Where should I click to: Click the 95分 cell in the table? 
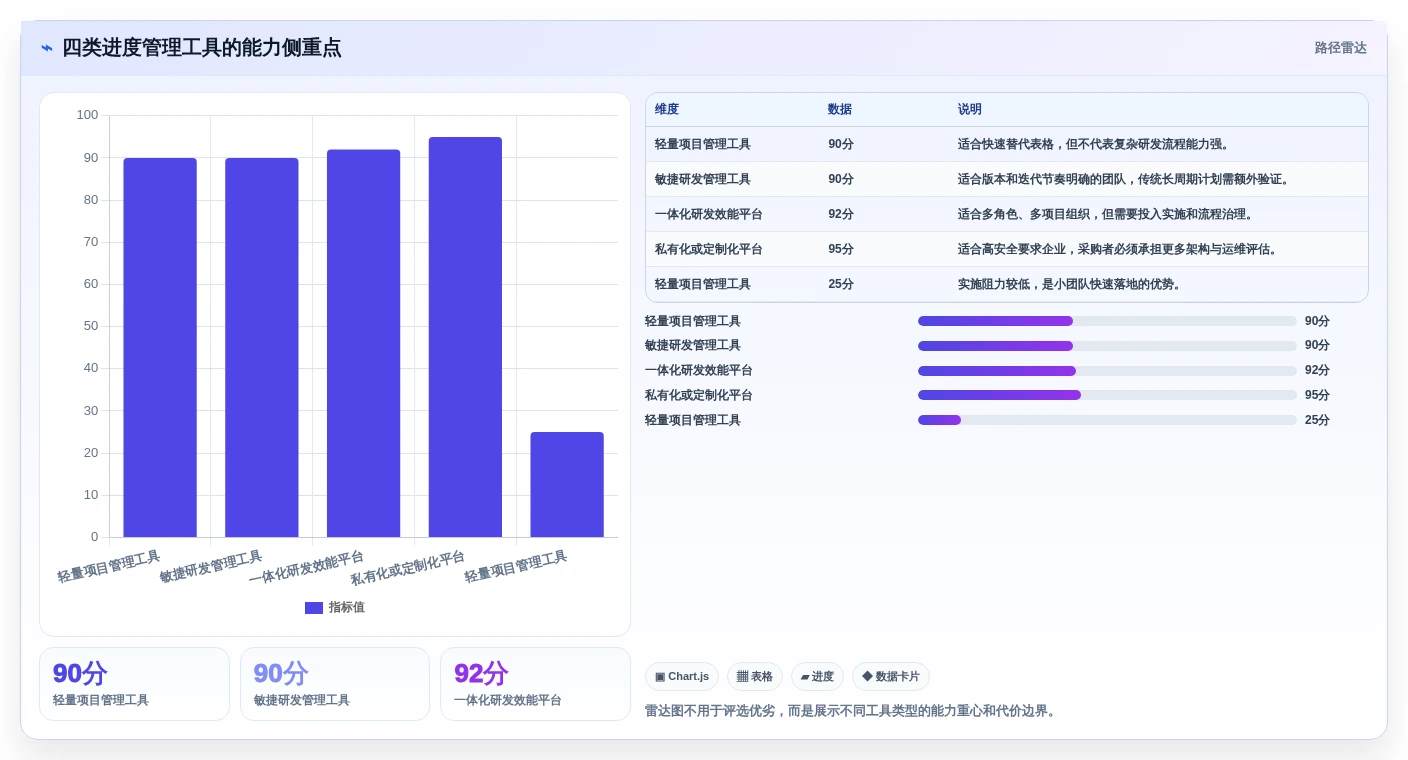coord(841,249)
